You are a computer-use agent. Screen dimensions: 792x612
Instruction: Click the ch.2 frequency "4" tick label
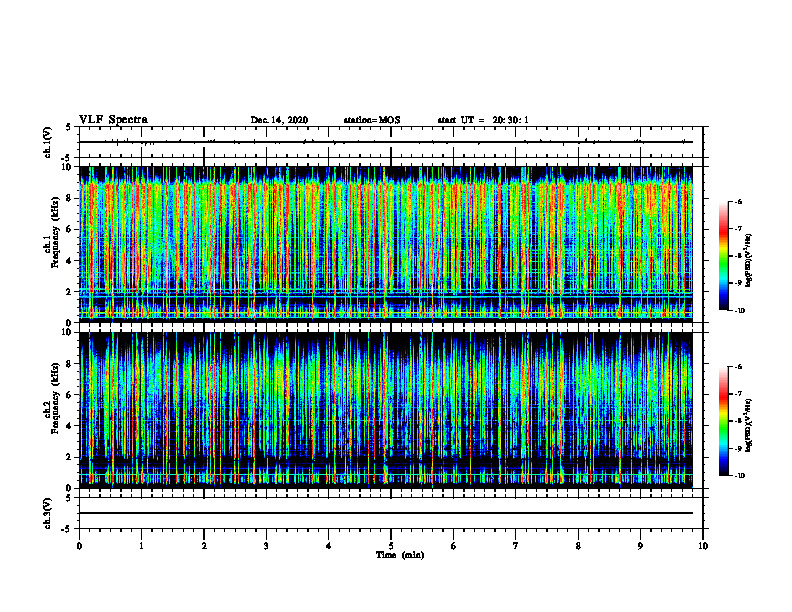coord(70,426)
